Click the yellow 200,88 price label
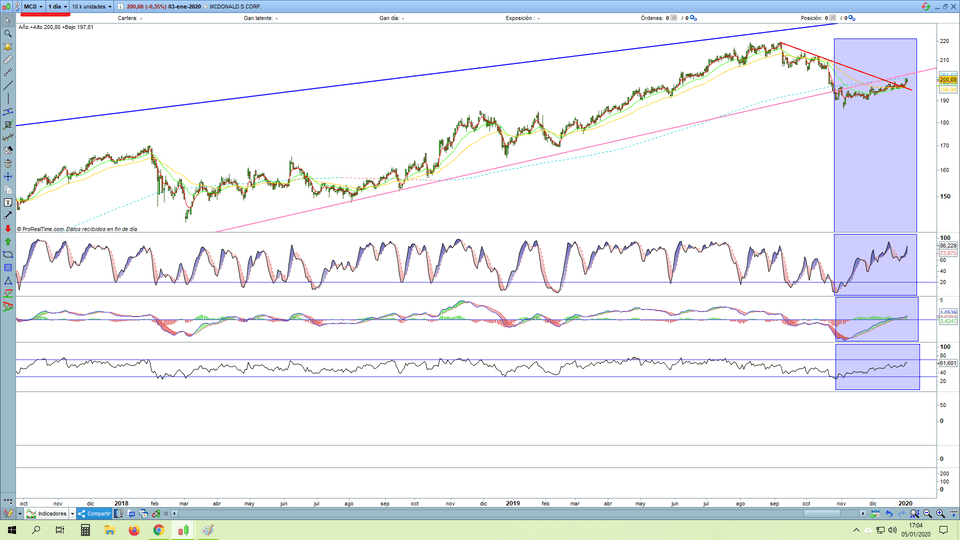This screenshot has height=540, width=960. coord(949,79)
